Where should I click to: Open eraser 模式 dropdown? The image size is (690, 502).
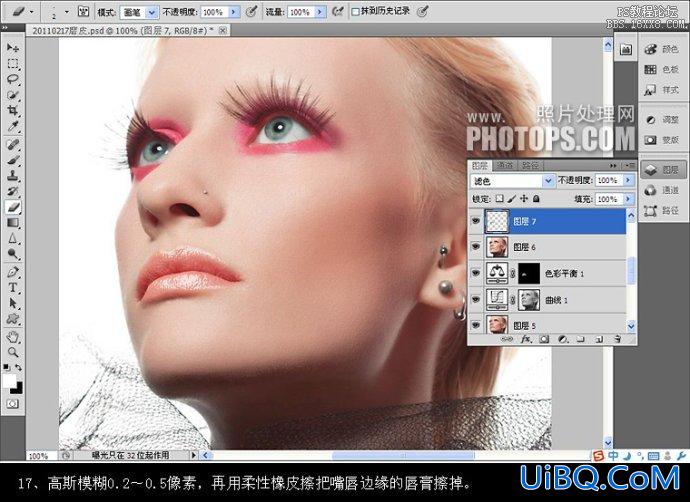pos(151,12)
